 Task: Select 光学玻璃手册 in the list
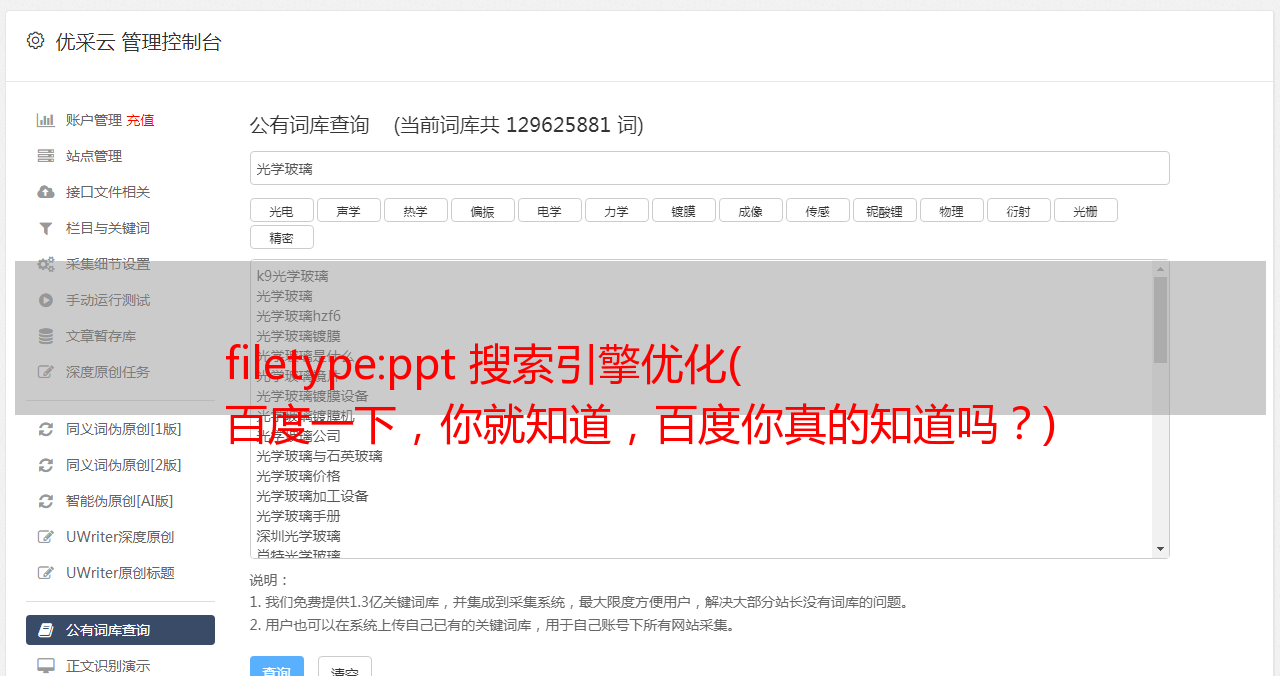tap(298, 516)
